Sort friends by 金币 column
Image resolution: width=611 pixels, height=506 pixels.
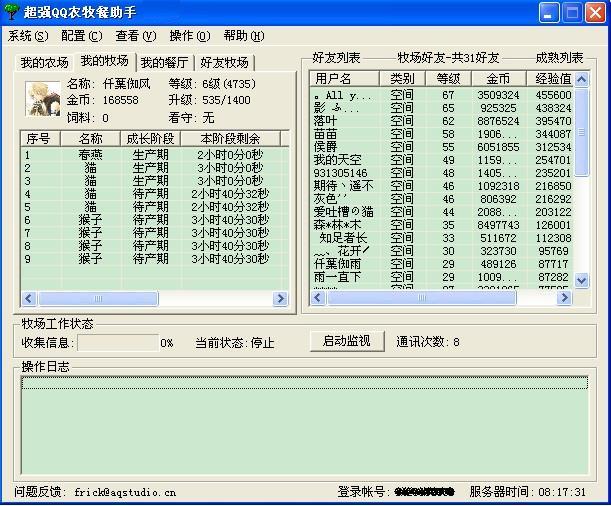coord(498,79)
